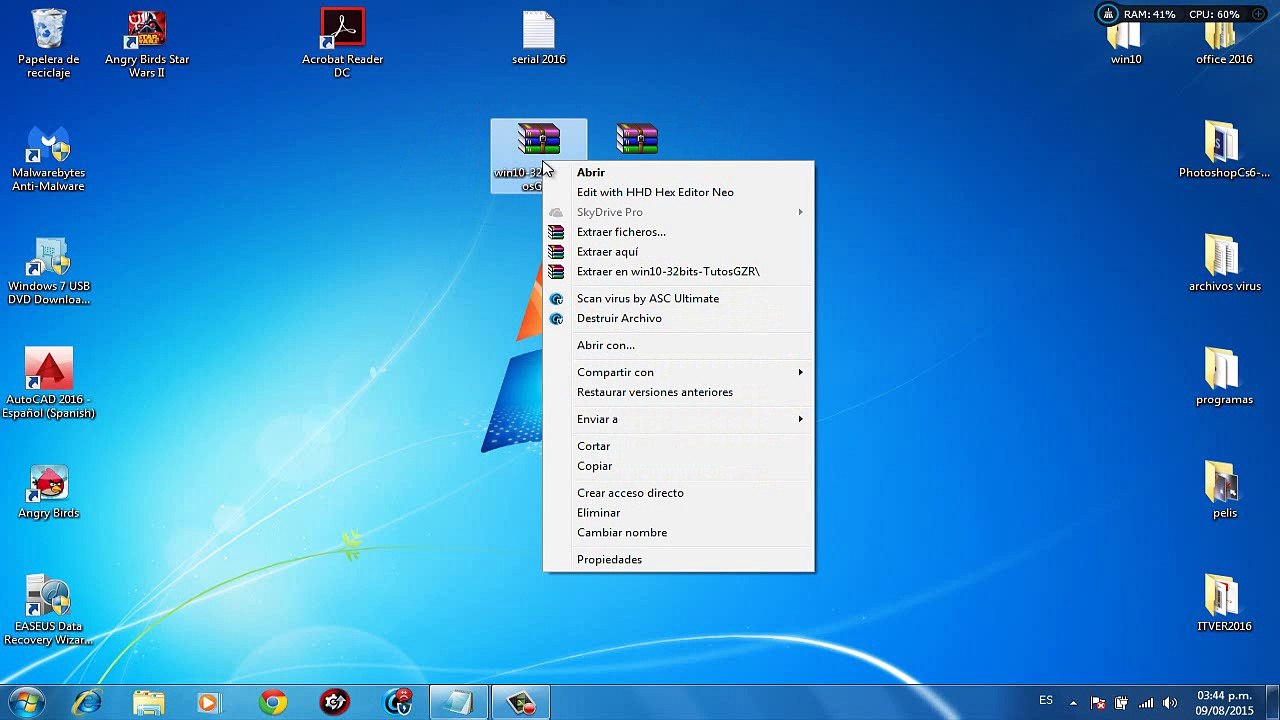Open the red gear taskbar icon

[x=335, y=703]
